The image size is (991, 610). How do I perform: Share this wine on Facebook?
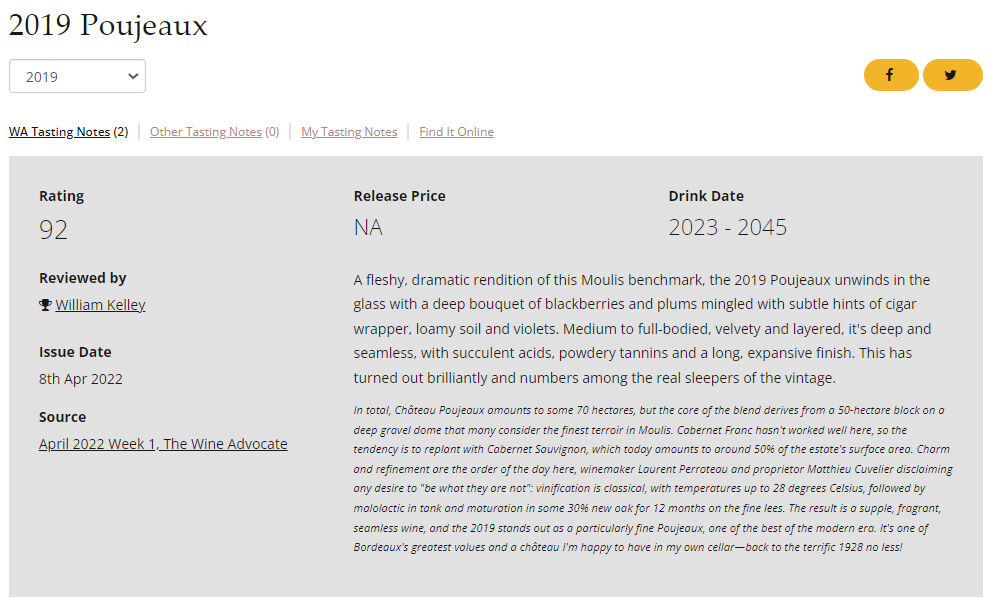(x=890, y=76)
